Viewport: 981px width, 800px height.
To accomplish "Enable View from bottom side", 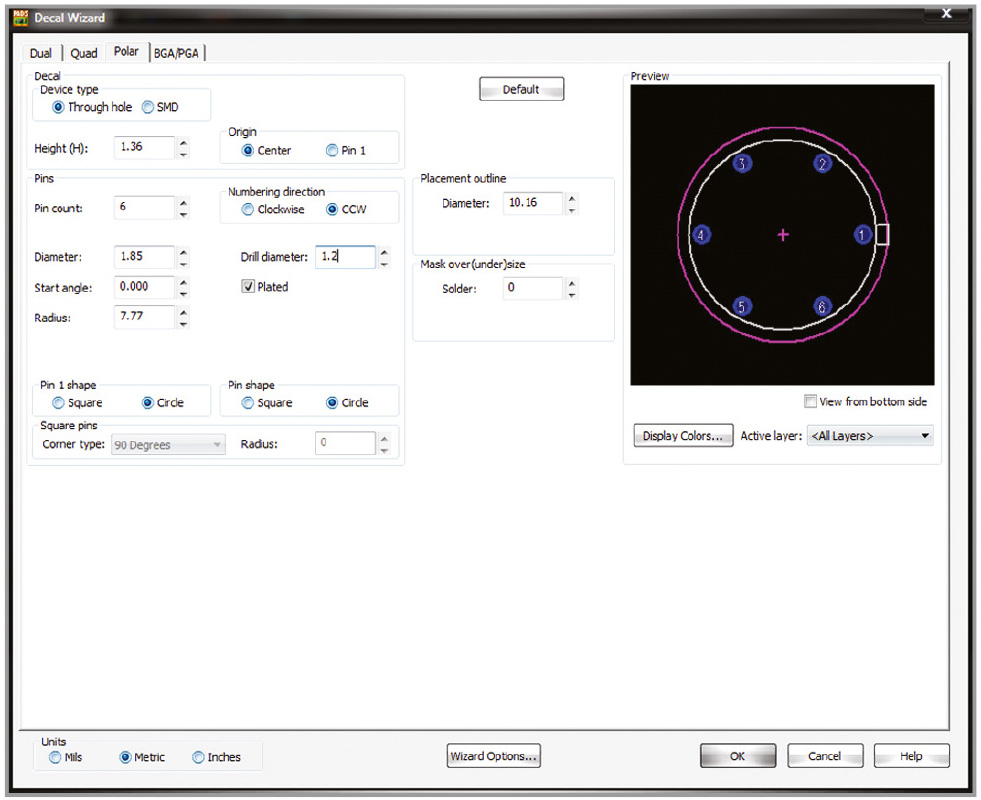I will [810, 402].
